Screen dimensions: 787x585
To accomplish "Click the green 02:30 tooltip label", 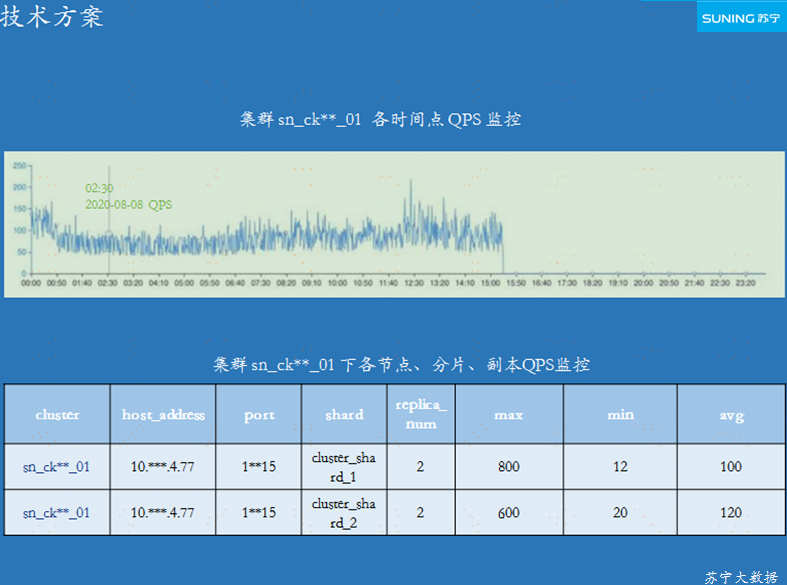I will [x=99, y=188].
